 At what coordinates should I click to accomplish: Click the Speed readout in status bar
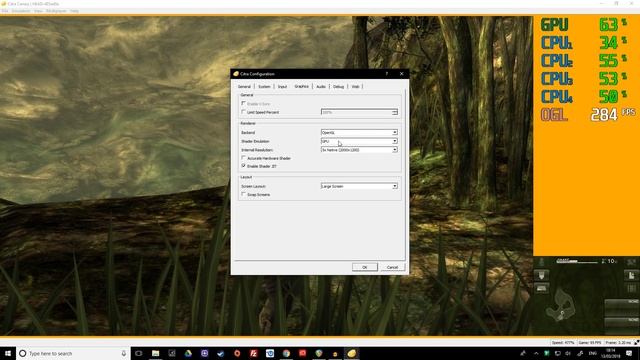pyautogui.click(x=563, y=343)
